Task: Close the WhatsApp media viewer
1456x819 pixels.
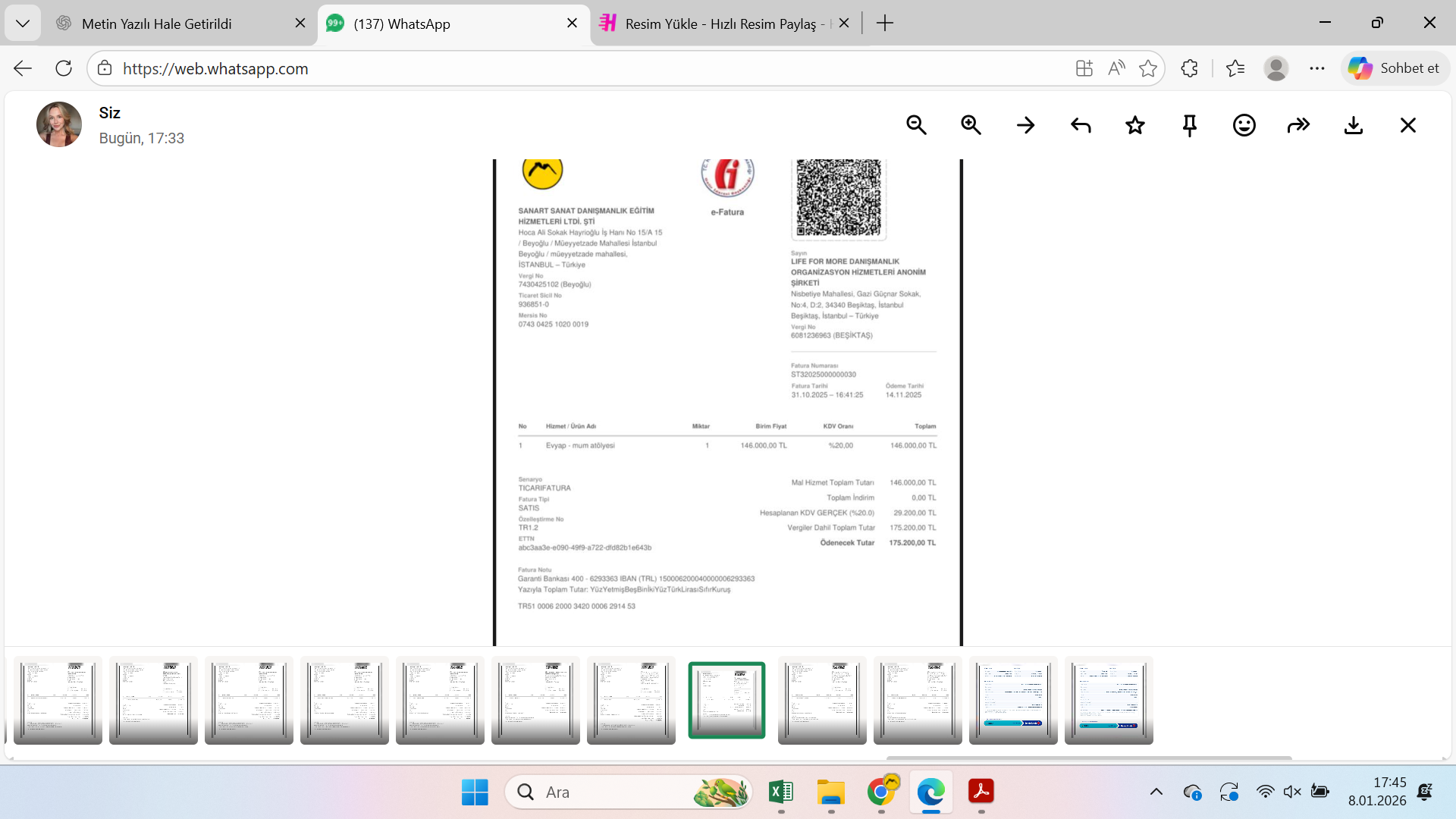Action: (1408, 125)
